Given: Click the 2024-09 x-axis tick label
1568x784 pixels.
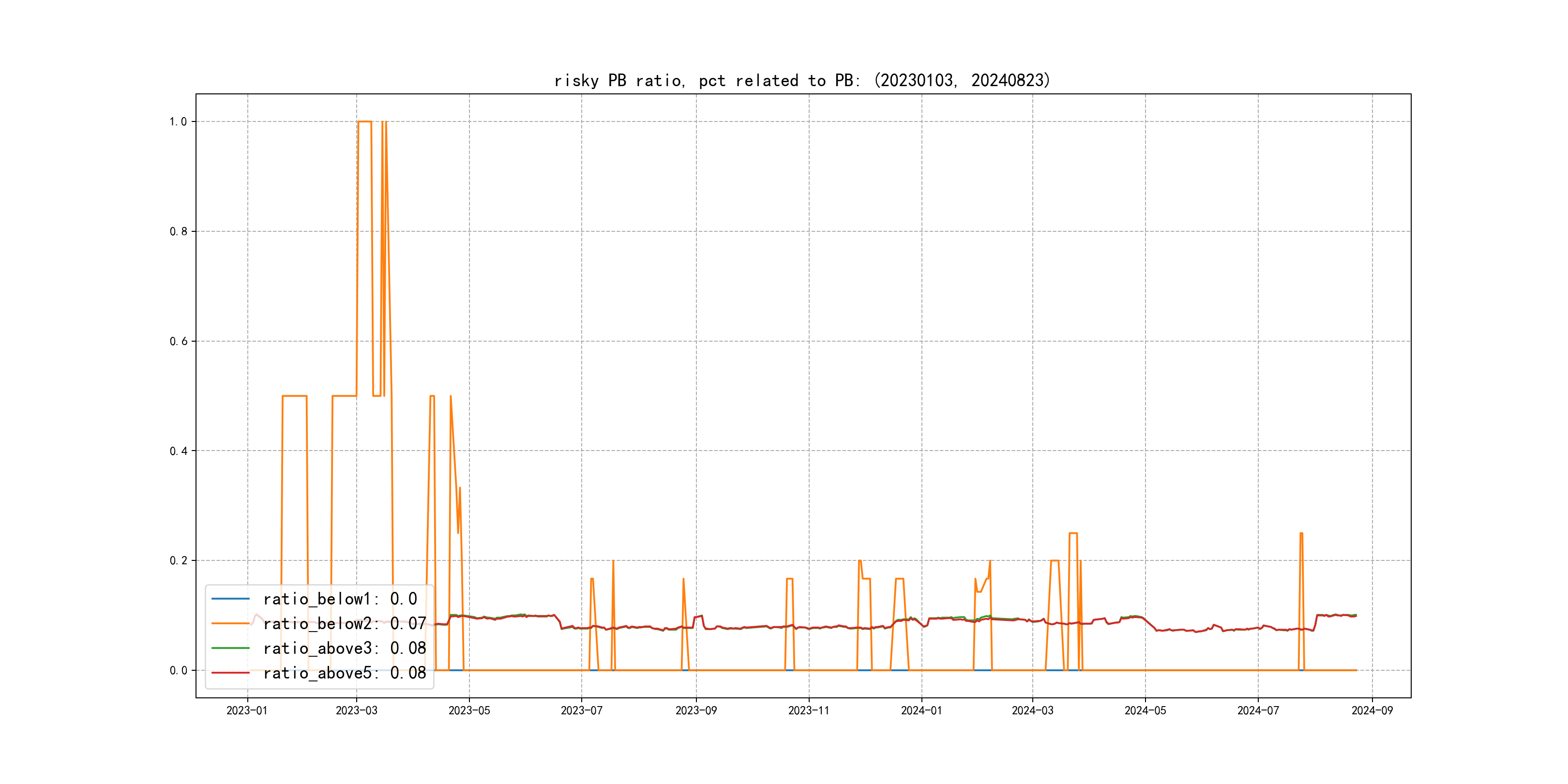Looking at the screenshot, I should click(x=1372, y=710).
